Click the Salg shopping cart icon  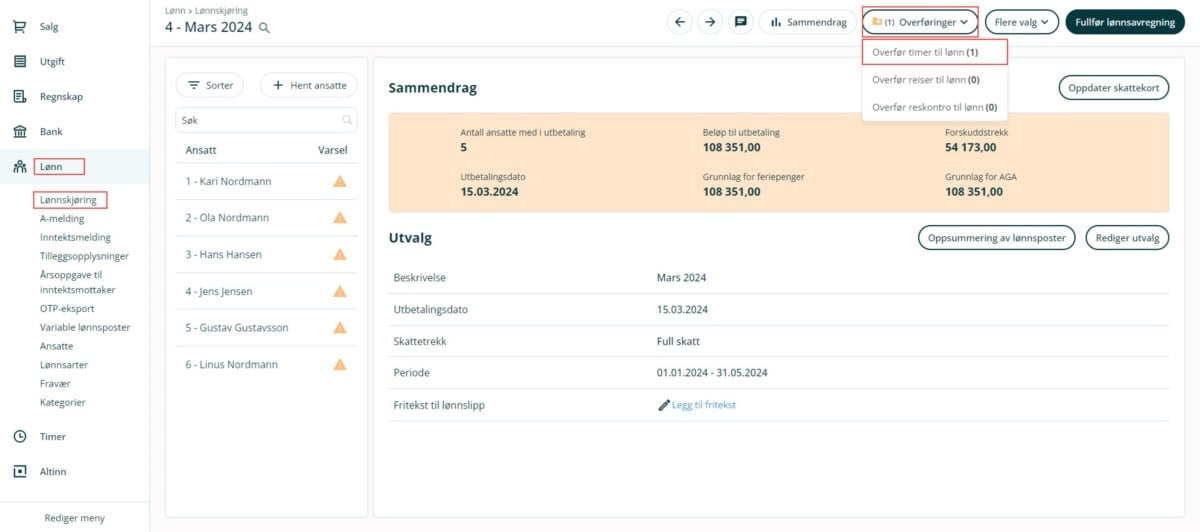(19, 27)
